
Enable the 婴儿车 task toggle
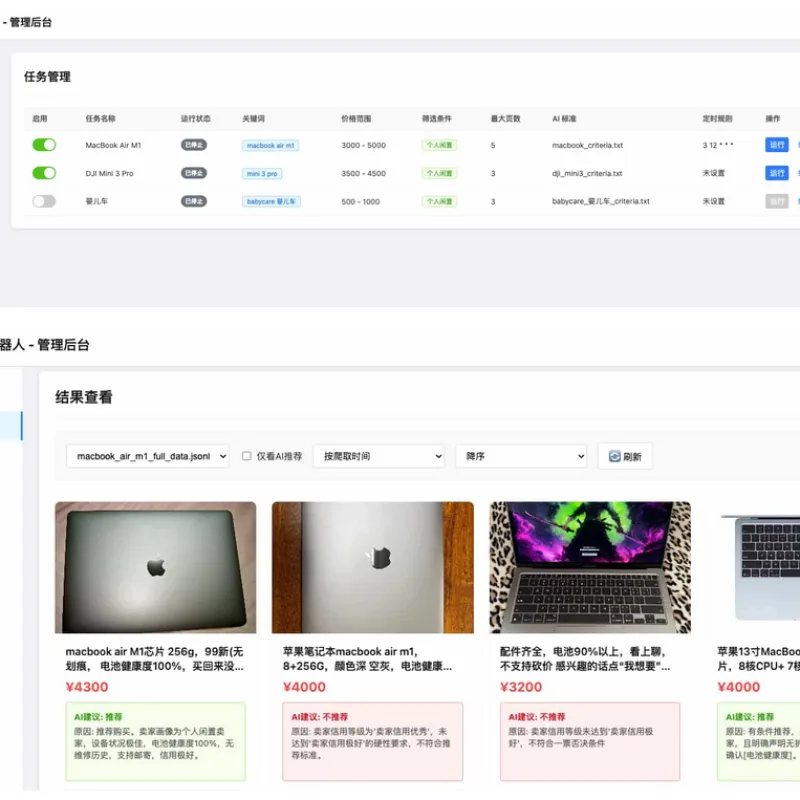(x=44, y=201)
